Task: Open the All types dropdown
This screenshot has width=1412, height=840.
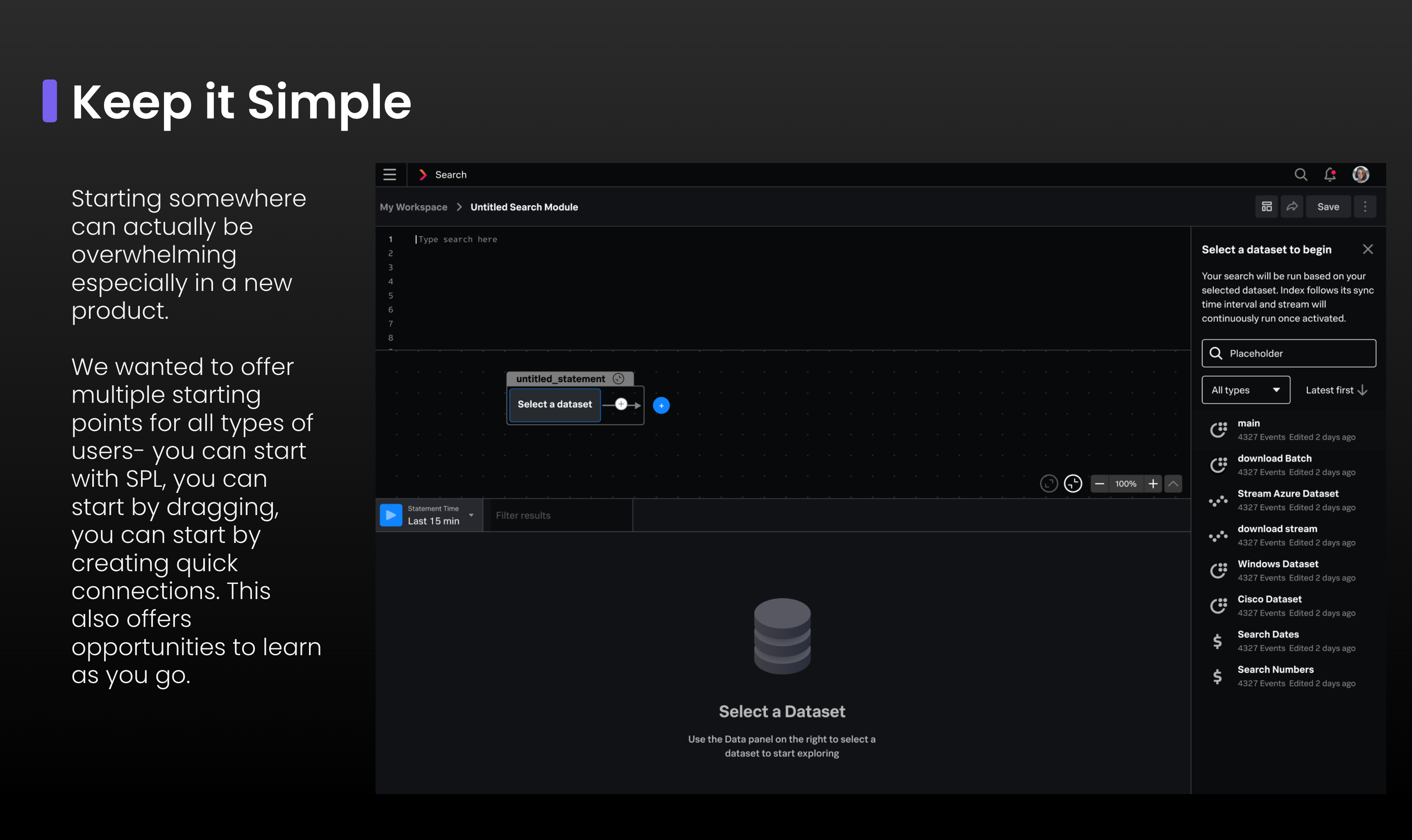Action: point(1246,390)
